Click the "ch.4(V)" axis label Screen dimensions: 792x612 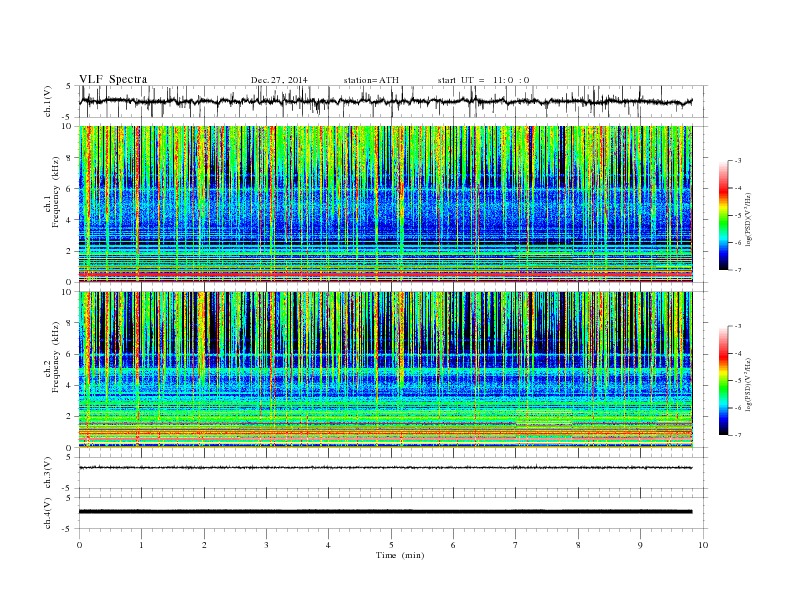(48, 513)
